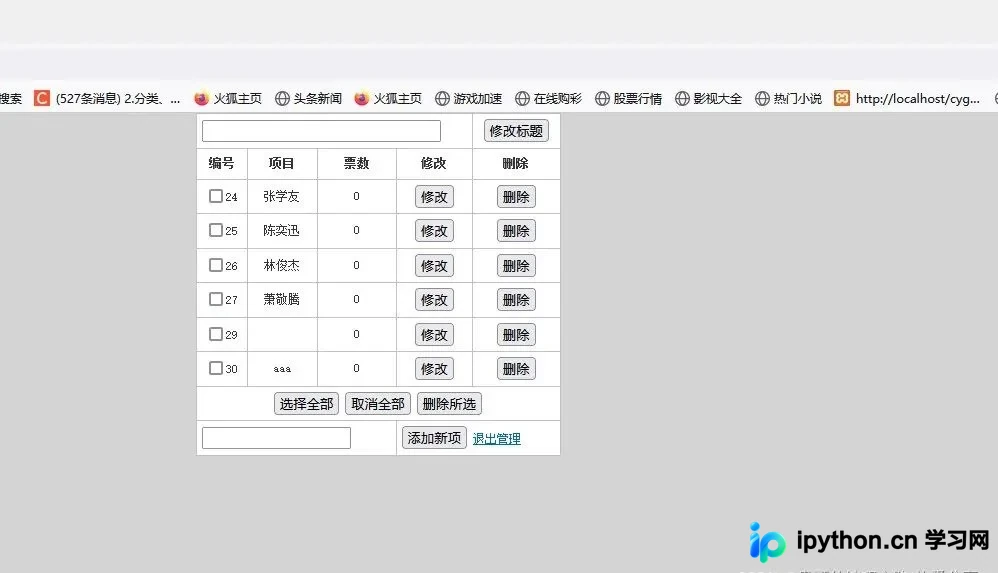Screen dimensions: 998x573
Task: Click the 编号 column header
Action: (x=221, y=163)
